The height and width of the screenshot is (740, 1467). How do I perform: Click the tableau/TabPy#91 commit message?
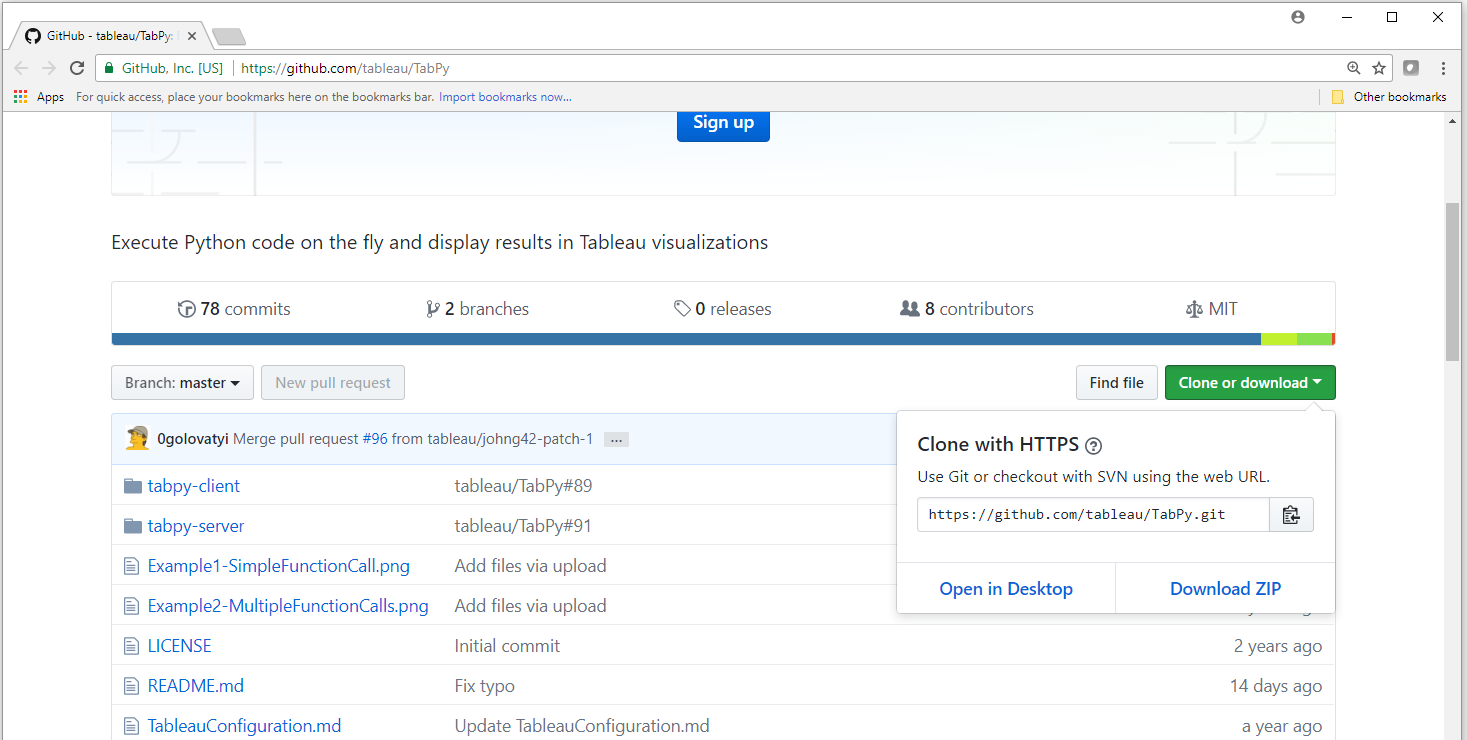click(x=524, y=526)
